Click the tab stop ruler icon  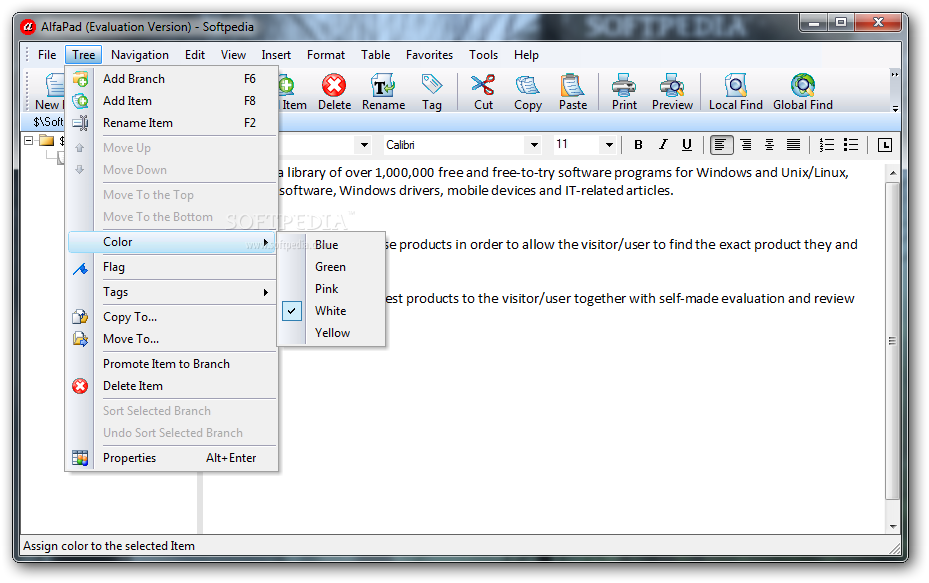[885, 145]
